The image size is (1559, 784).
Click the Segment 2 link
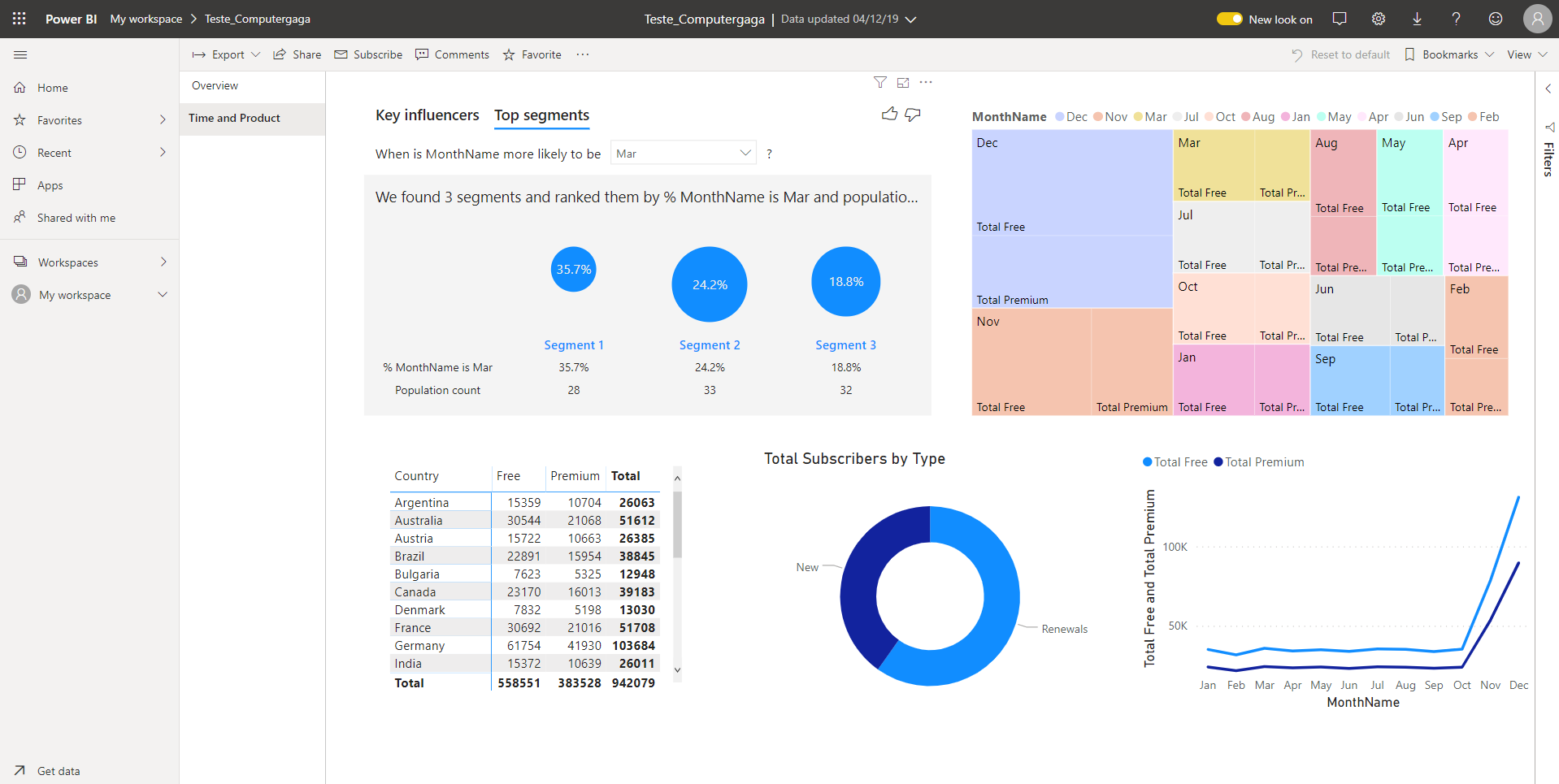[710, 345]
